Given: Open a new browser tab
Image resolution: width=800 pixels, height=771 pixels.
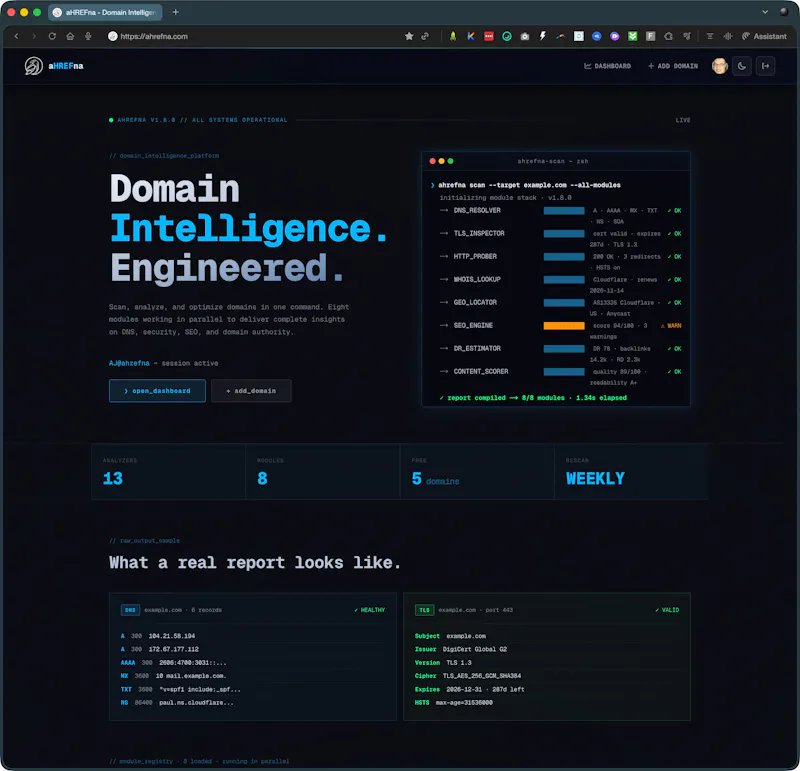Looking at the screenshot, I should point(176,12).
